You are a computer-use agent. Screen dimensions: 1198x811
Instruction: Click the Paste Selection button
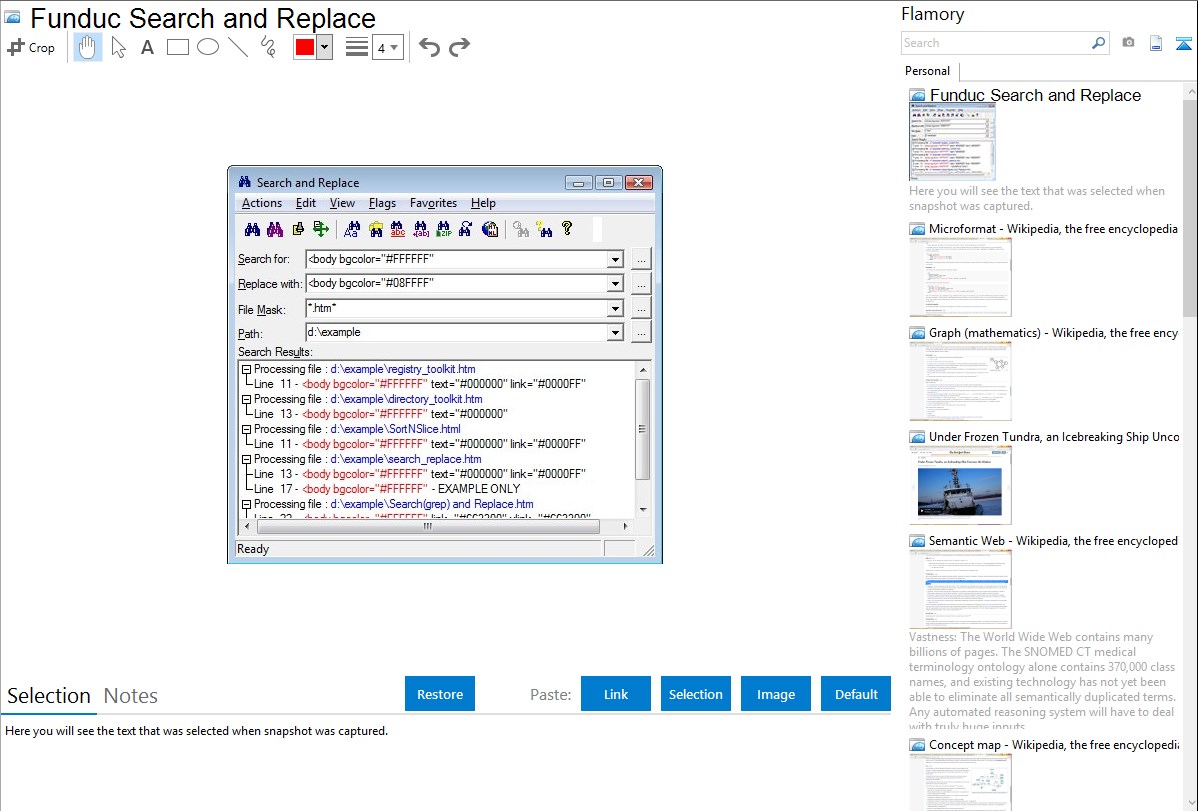(x=696, y=694)
